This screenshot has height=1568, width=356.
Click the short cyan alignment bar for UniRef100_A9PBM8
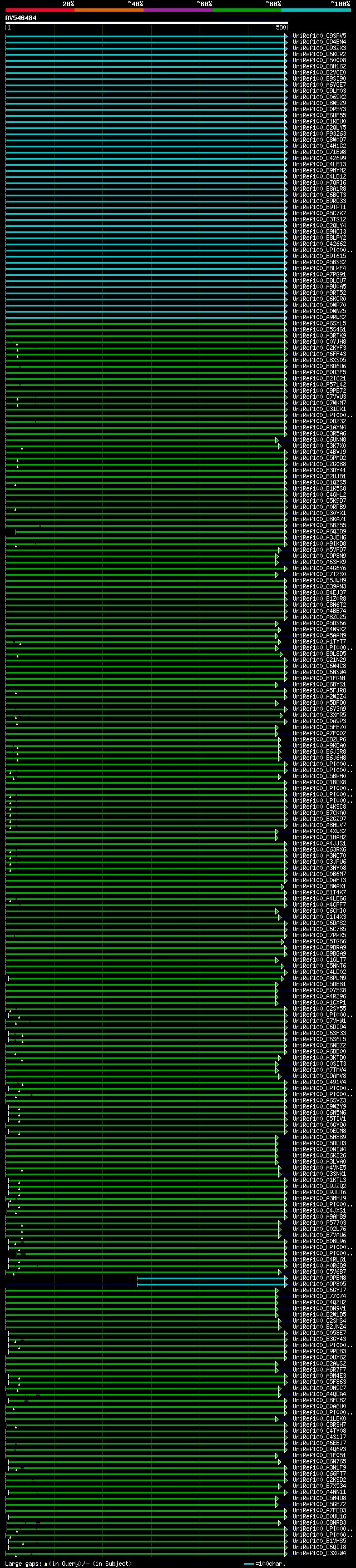(x=212, y=1278)
